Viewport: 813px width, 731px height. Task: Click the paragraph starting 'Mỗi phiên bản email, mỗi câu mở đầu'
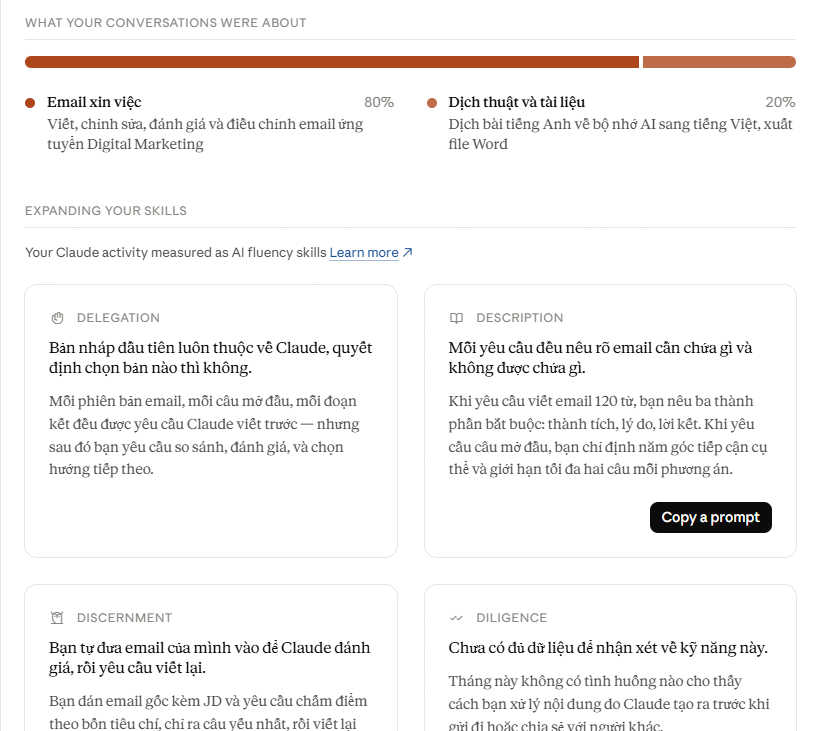(204, 435)
